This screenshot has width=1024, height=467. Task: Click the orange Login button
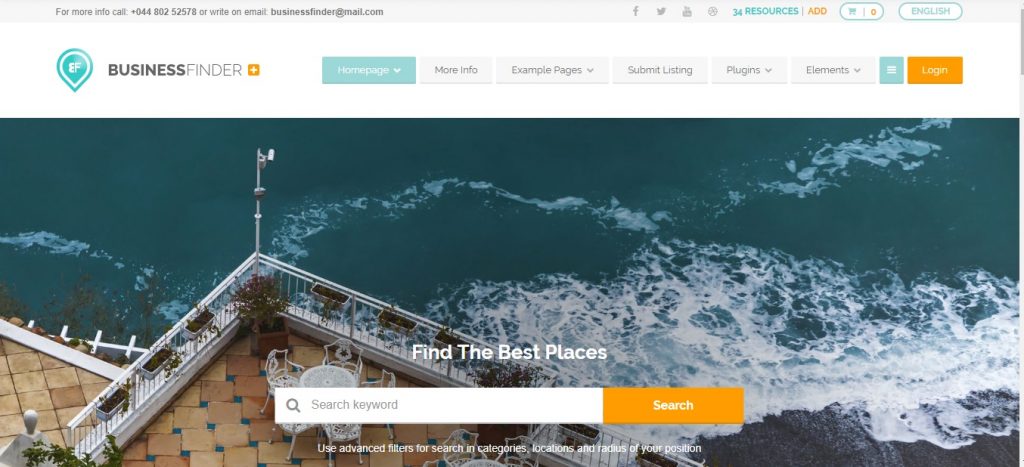935,70
